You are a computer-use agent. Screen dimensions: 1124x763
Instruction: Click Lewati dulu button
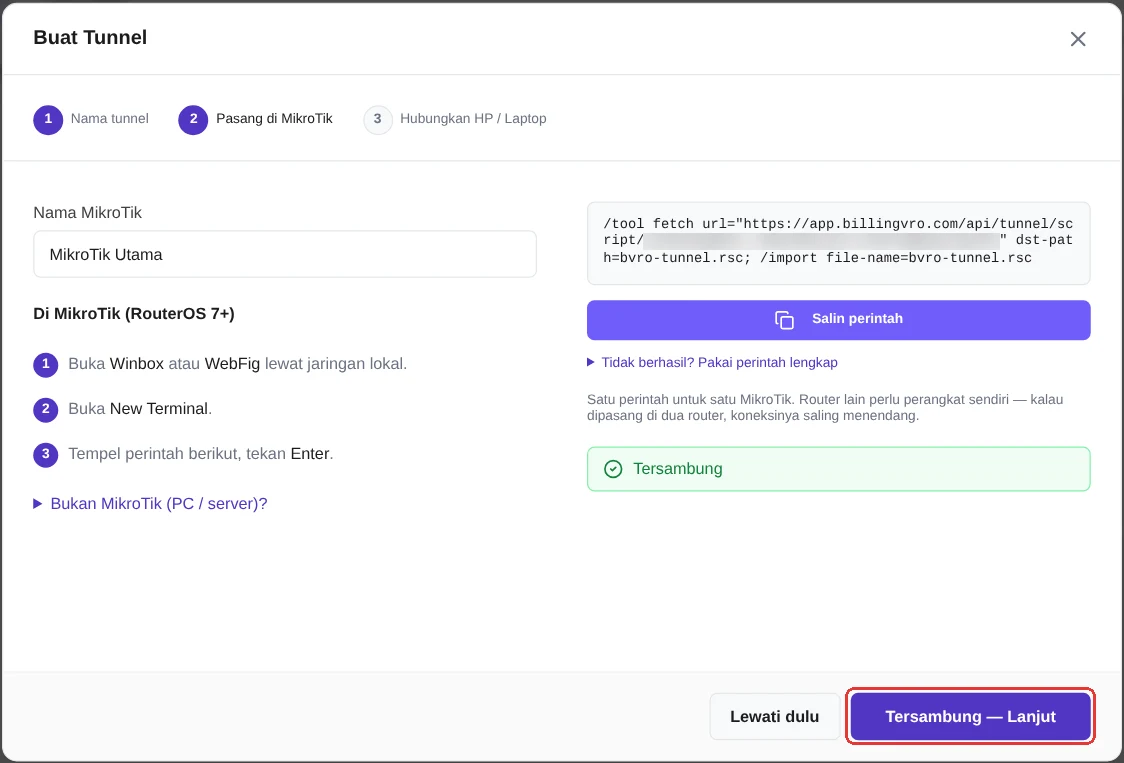pyautogui.click(x=774, y=716)
